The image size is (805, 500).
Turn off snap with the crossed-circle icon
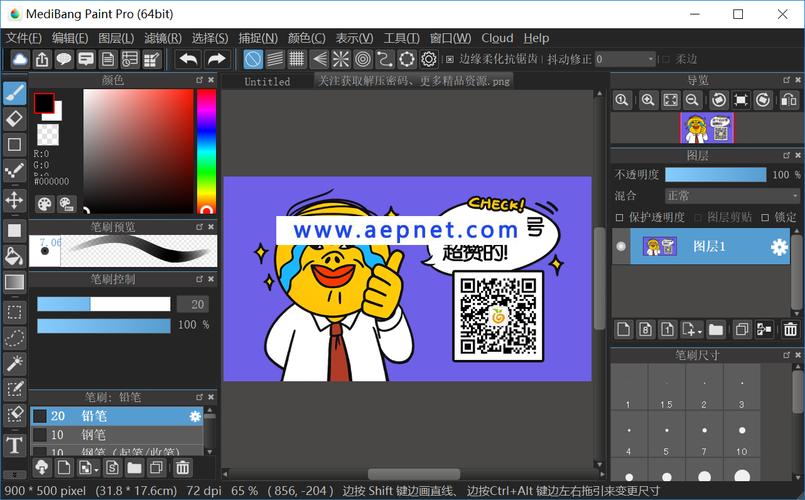click(x=253, y=60)
